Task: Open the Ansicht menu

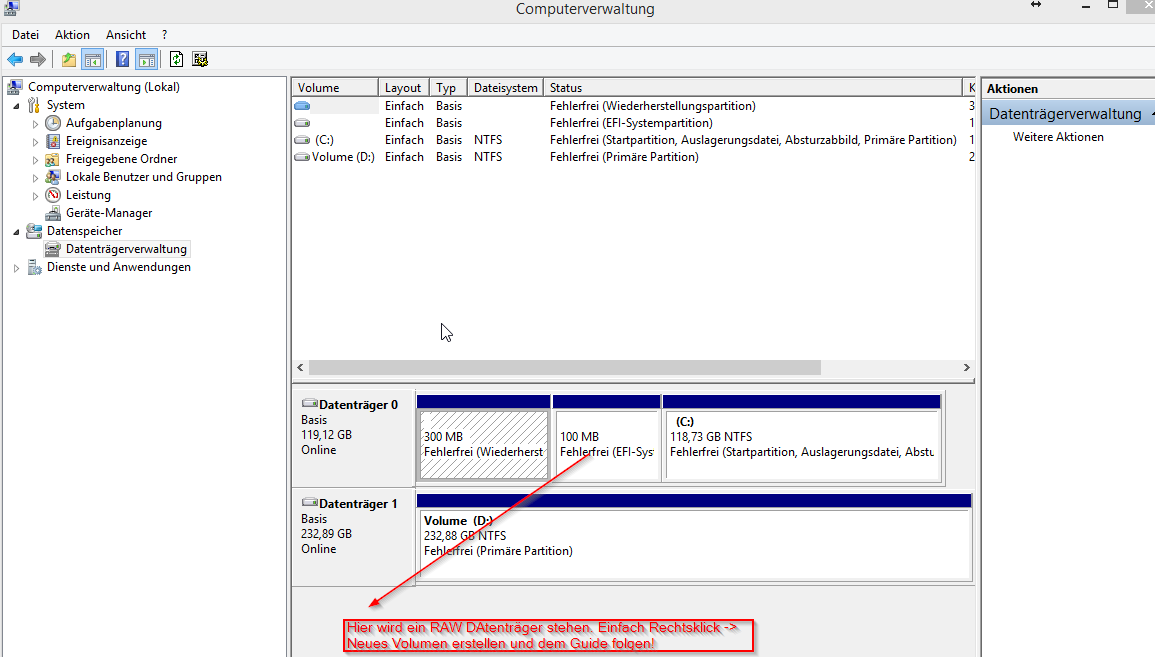Action: 126,35
